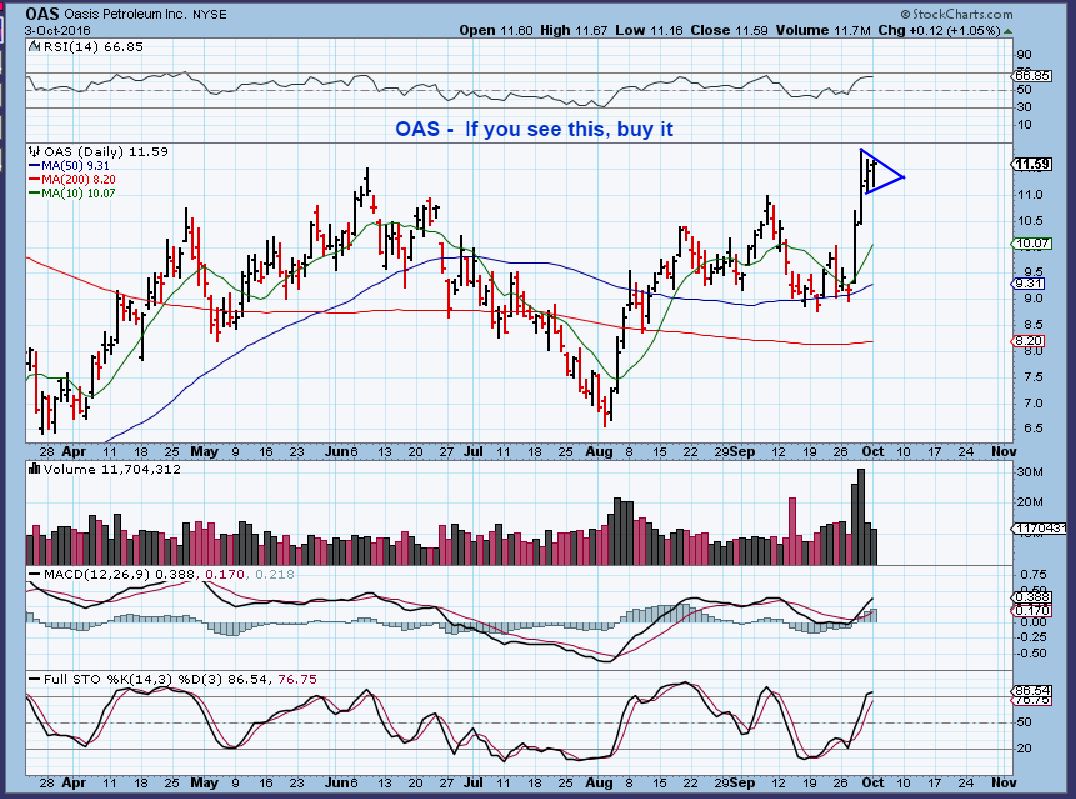Image resolution: width=1076 pixels, height=799 pixels.
Task: Click the red 8.20 tag on the price axis
Action: 1029,340
